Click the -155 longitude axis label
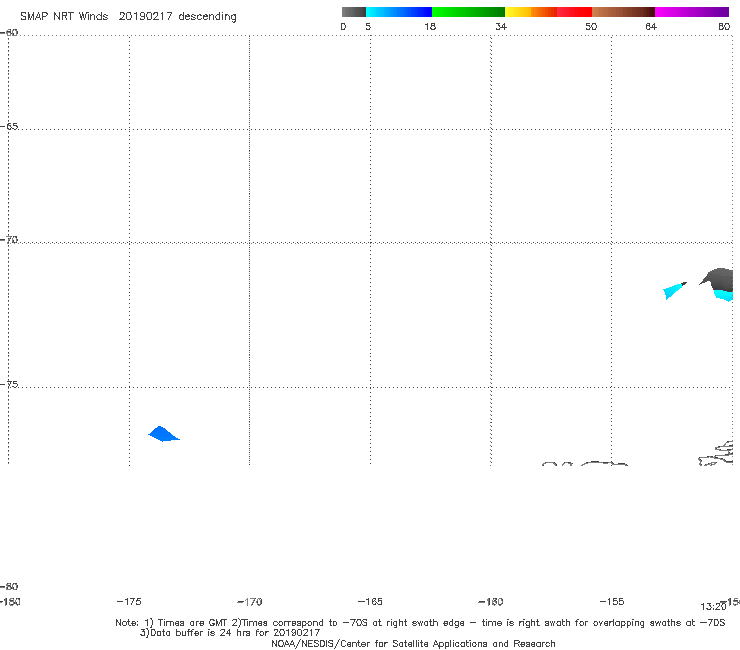The image size is (740, 650). pos(612,602)
